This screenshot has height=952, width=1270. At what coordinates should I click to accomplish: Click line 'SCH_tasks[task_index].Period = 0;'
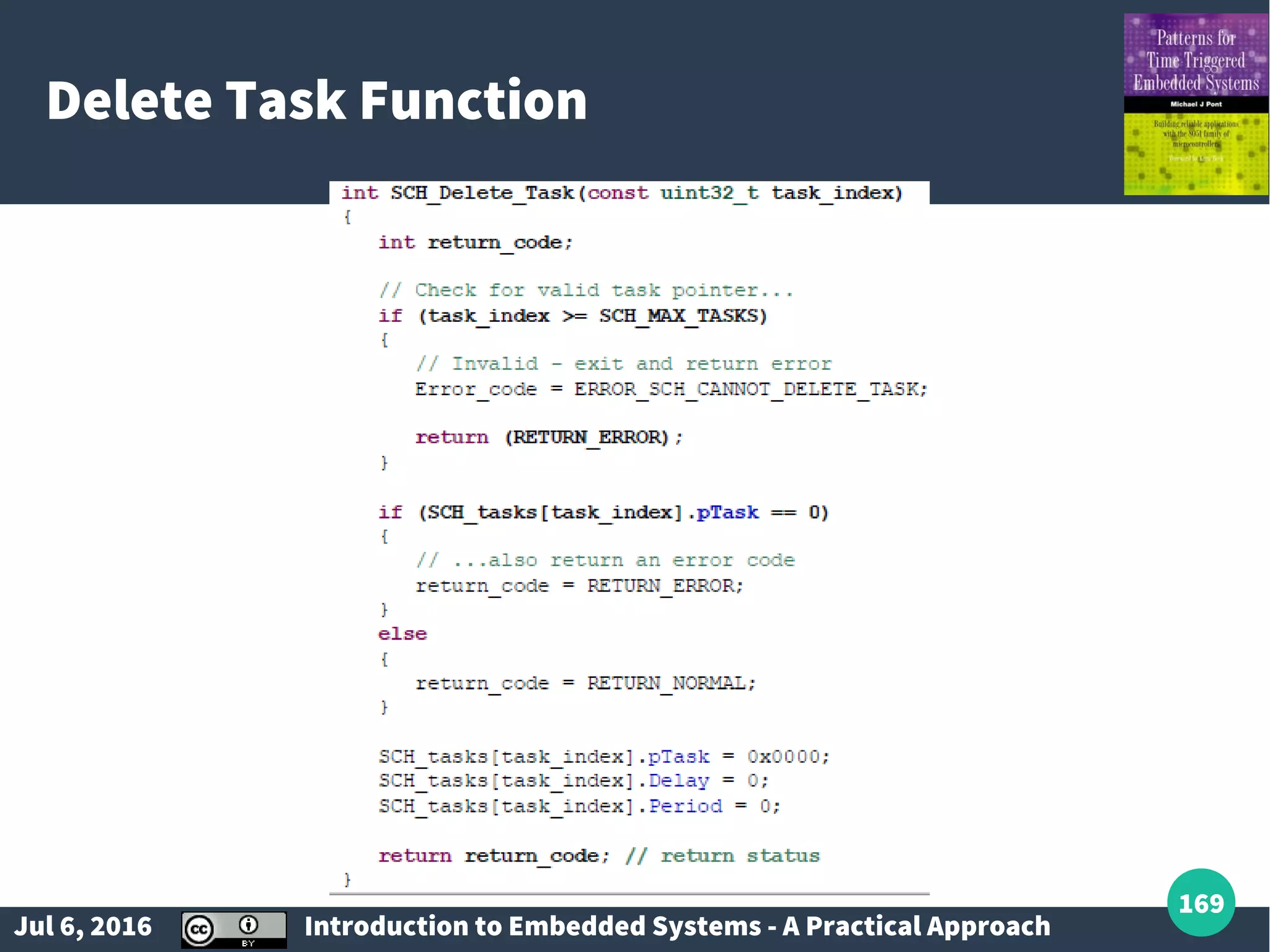[580, 806]
